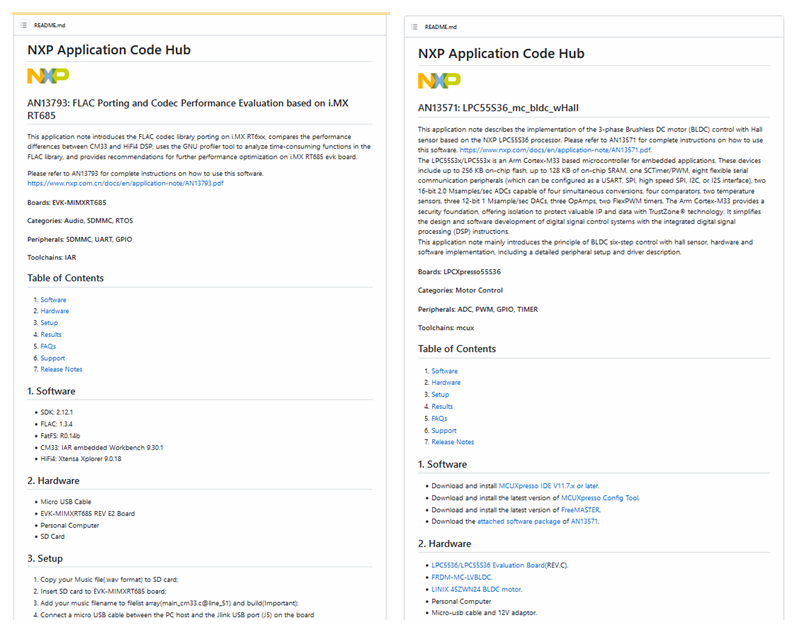Open Release Notes link in right Table of Contents

[453, 442]
